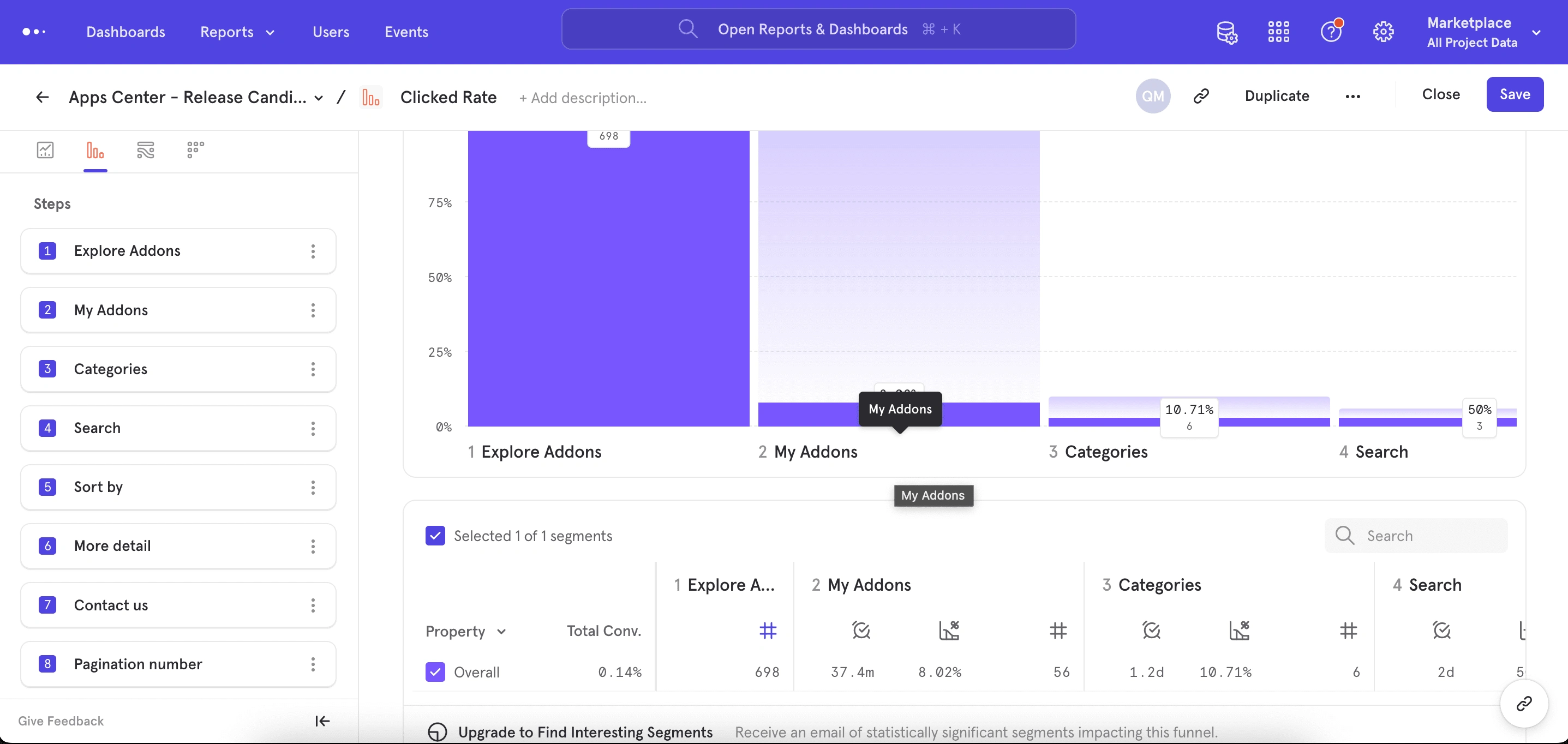Screen dimensions: 1568x744
Task: Click Open Reports & Dashboards search bar
Action: point(818,28)
